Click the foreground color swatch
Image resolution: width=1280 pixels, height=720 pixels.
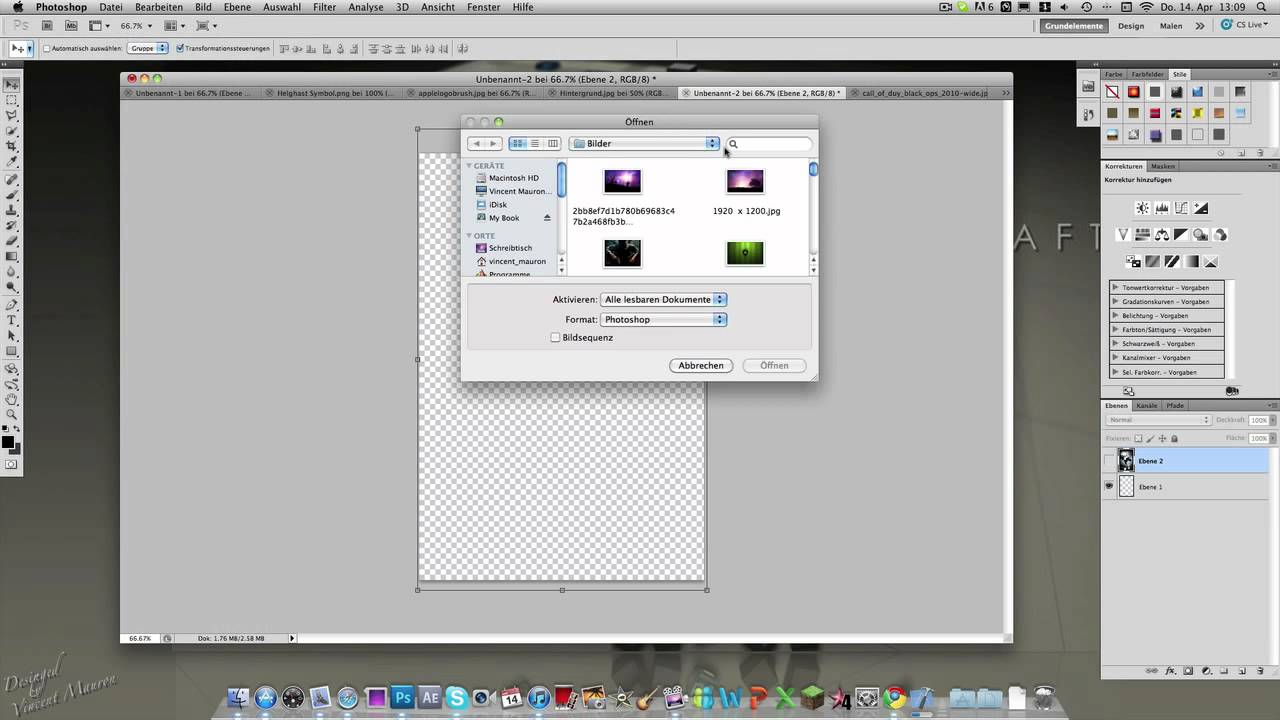8,441
